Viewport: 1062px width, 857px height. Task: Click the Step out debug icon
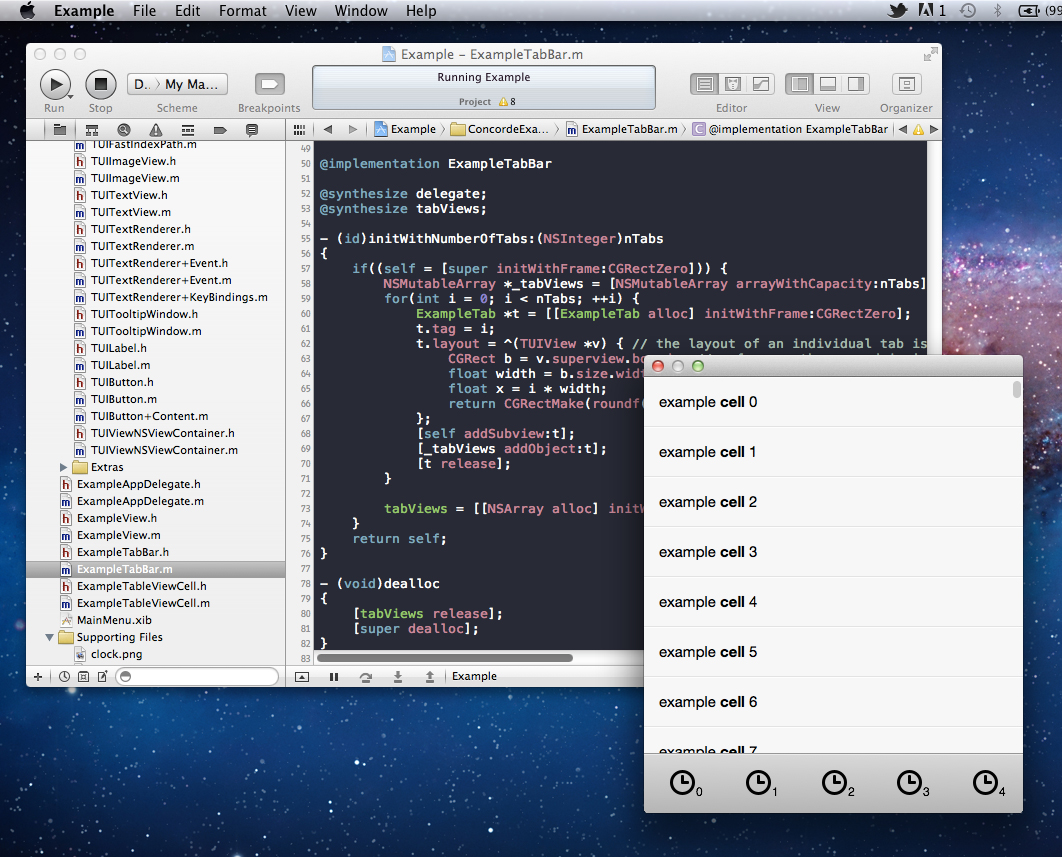pos(429,677)
